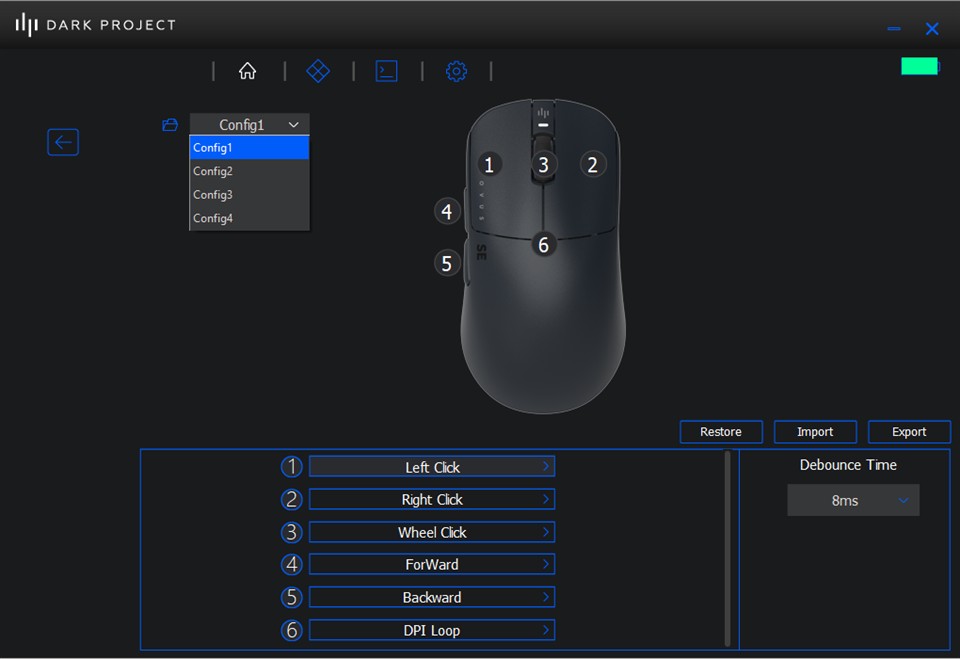Click the profile folder icon beside Config1

point(170,125)
